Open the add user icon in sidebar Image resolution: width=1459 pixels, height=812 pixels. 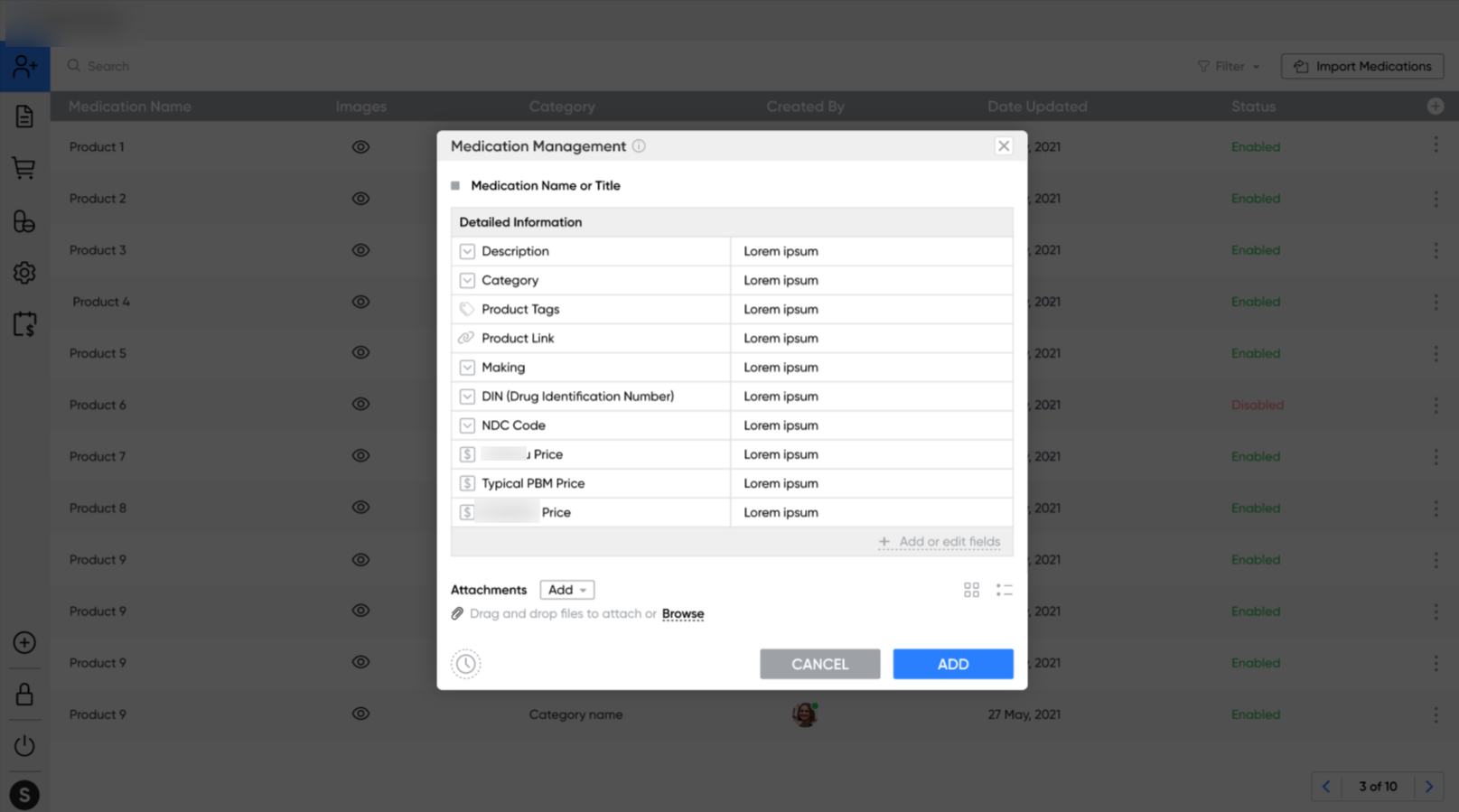pos(24,67)
